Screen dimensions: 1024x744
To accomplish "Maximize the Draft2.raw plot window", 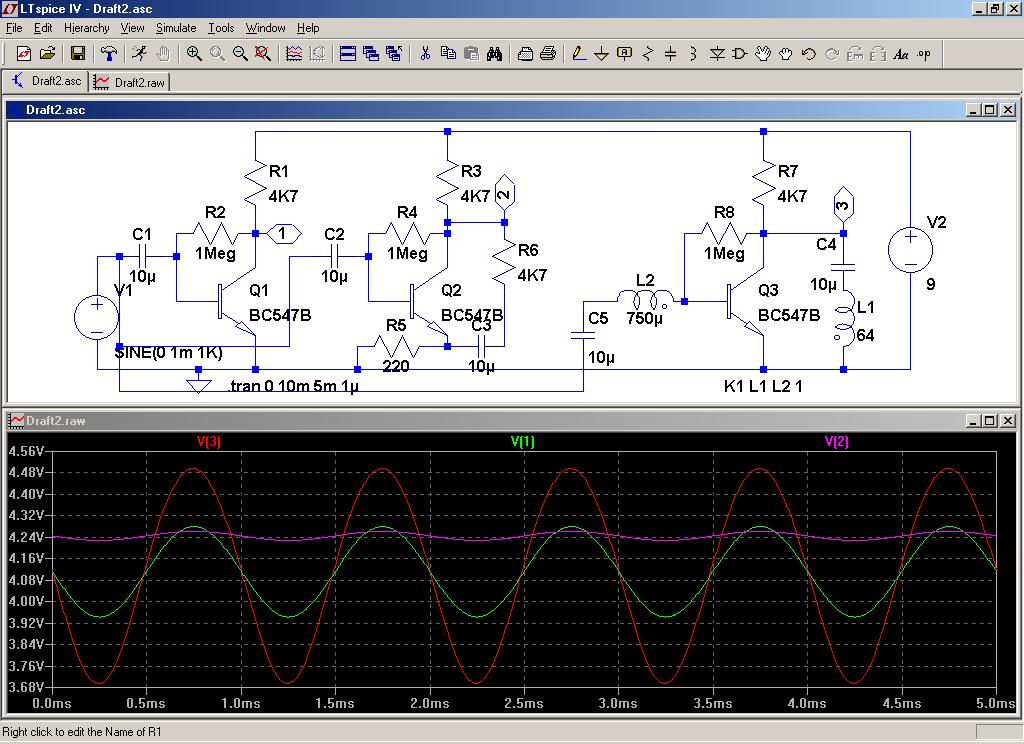I will [x=990, y=421].
